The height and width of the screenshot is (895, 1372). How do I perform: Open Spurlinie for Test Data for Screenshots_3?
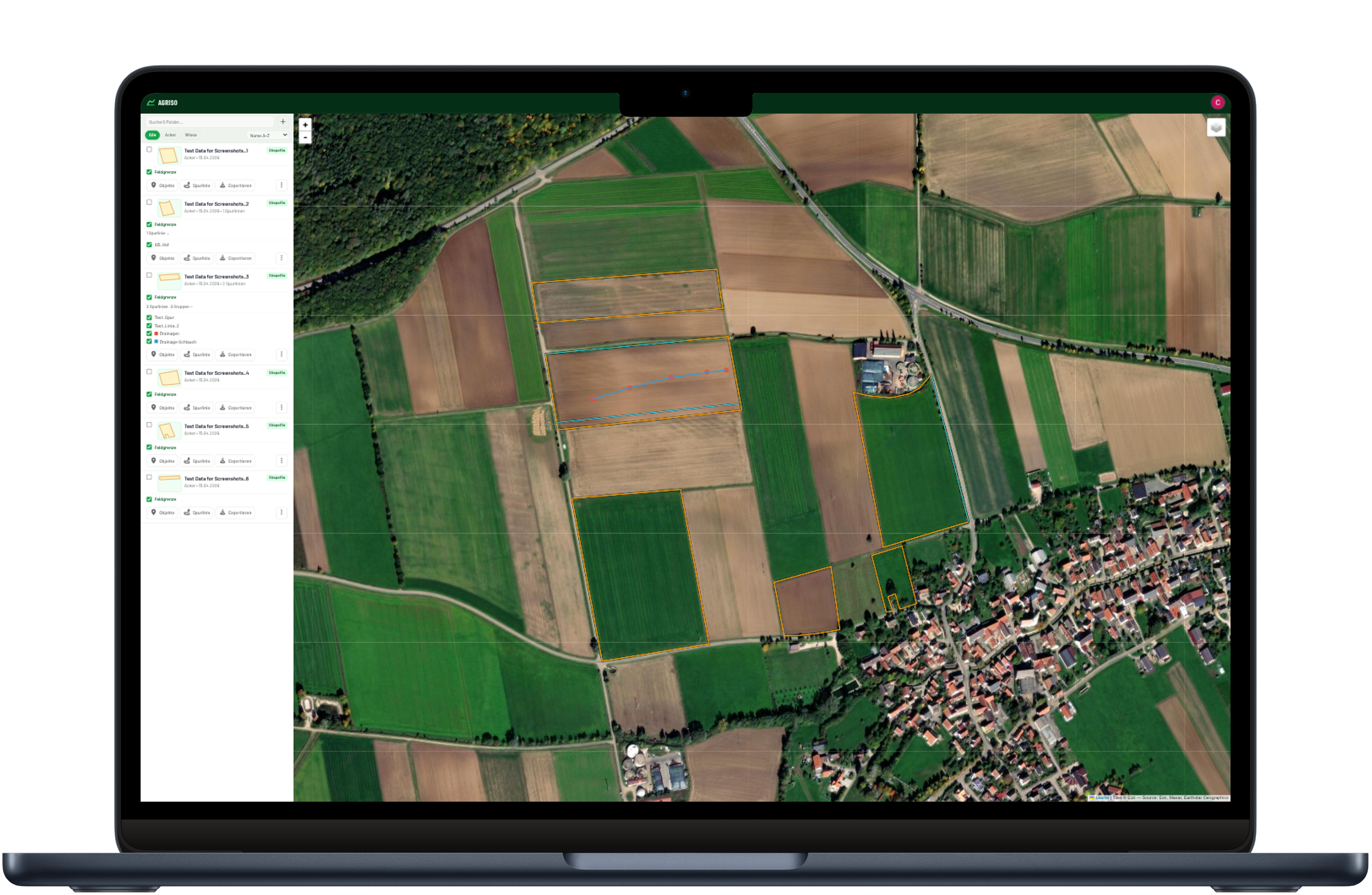click(x=197, y=355)
